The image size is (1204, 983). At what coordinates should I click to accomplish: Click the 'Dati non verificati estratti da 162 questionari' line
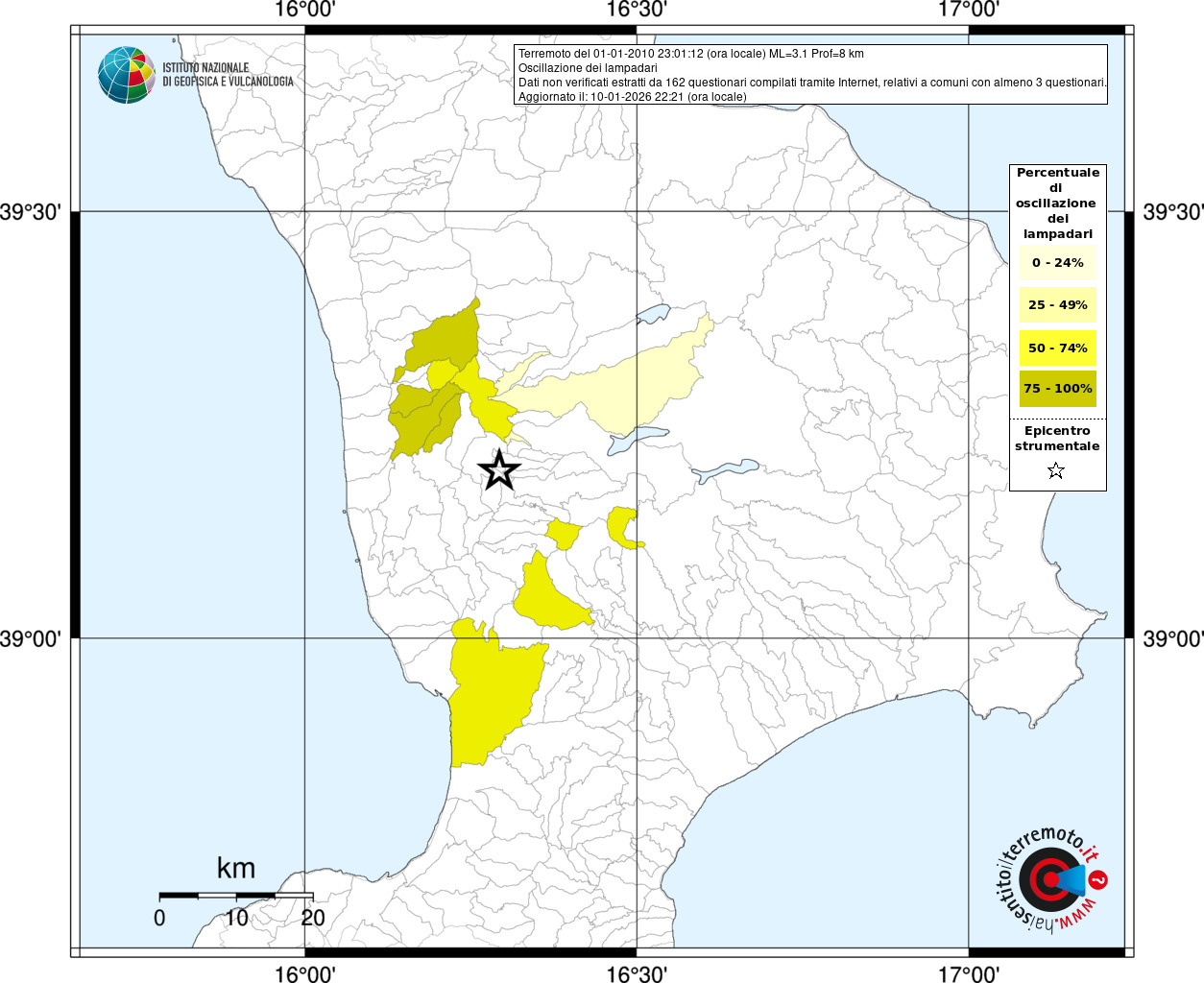tap(812, 83)
